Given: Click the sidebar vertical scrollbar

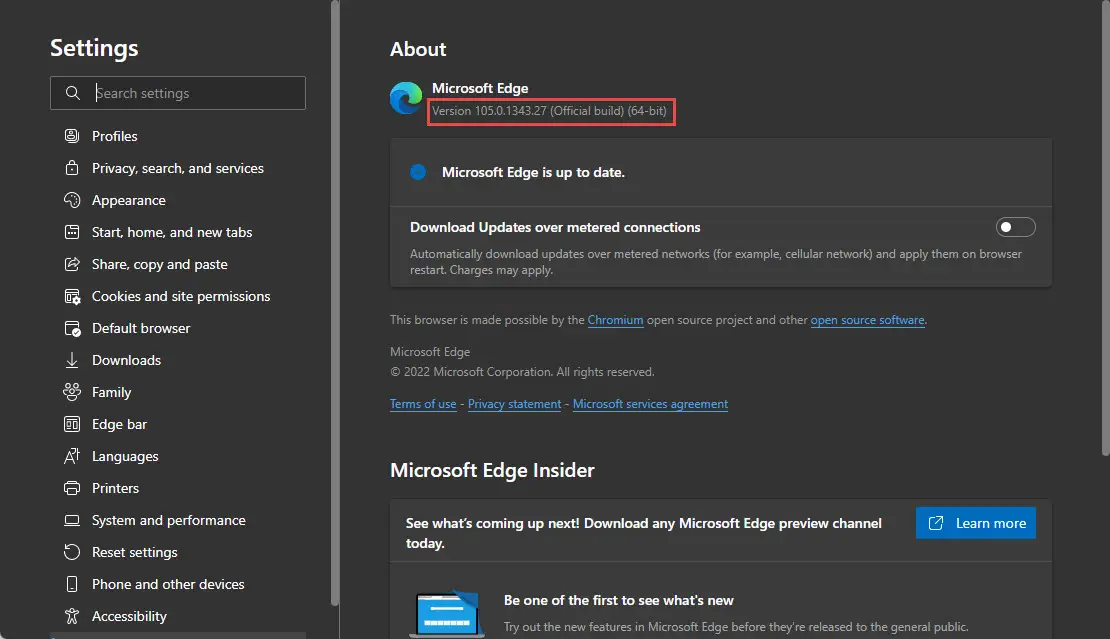Looking at the screenshot, I should coord(335,303).
